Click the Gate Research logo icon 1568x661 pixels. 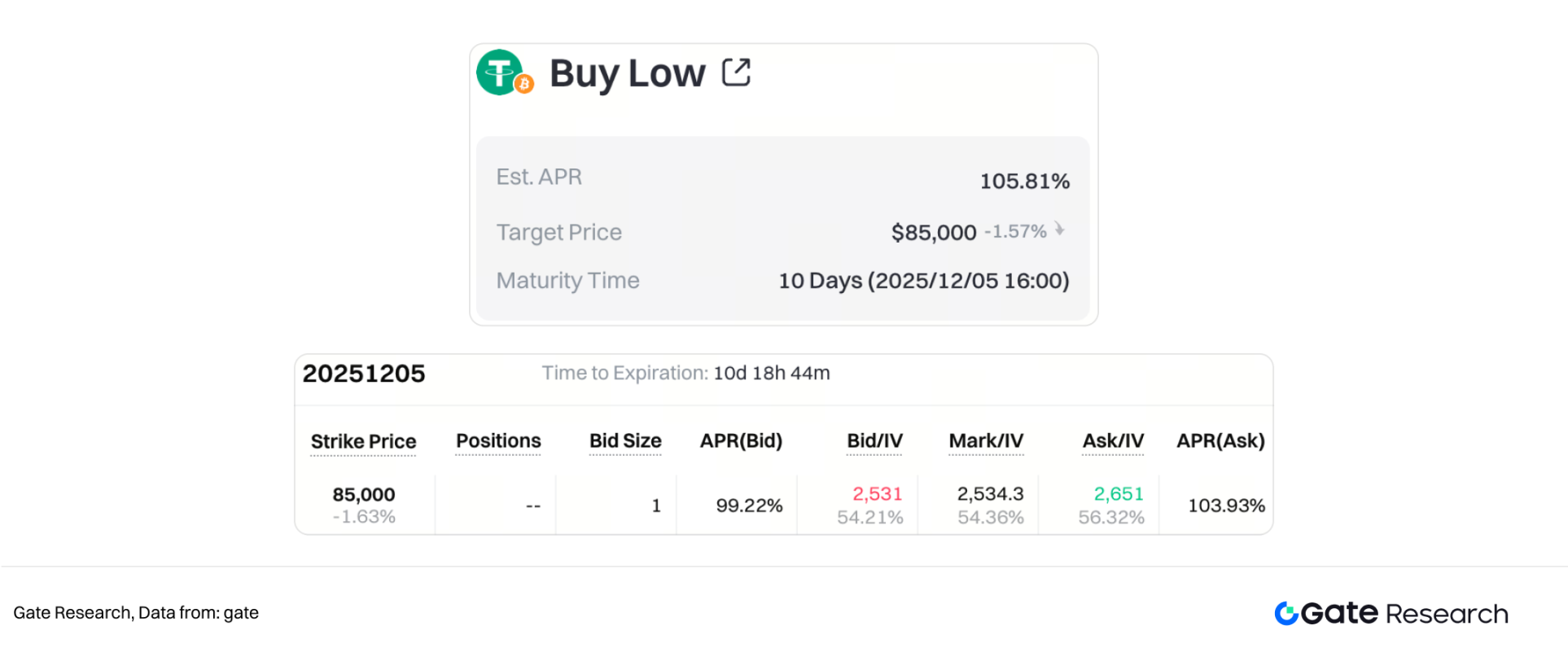[x=1285, y=613]
